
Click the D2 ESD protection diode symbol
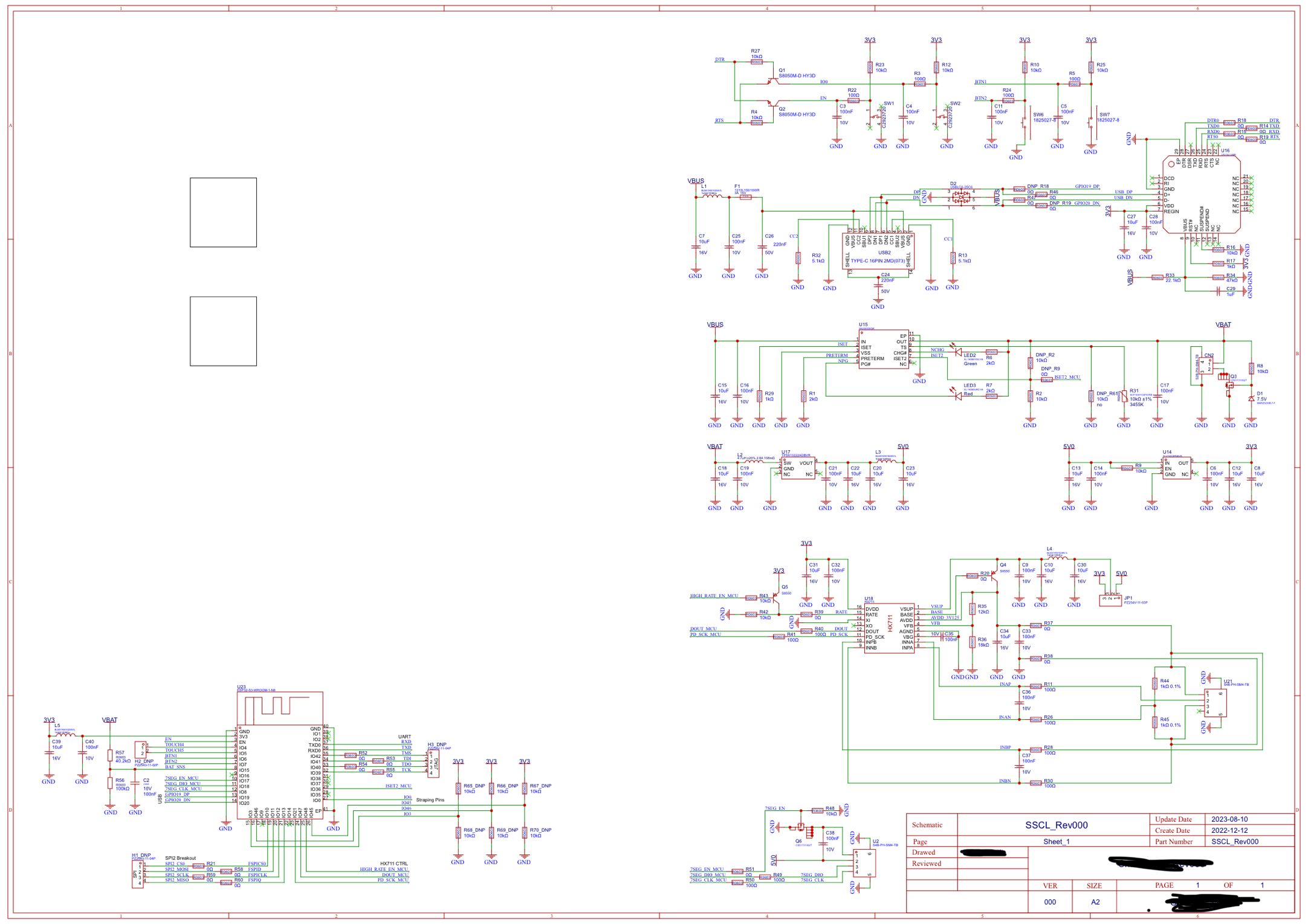click(x=961, y=198)
